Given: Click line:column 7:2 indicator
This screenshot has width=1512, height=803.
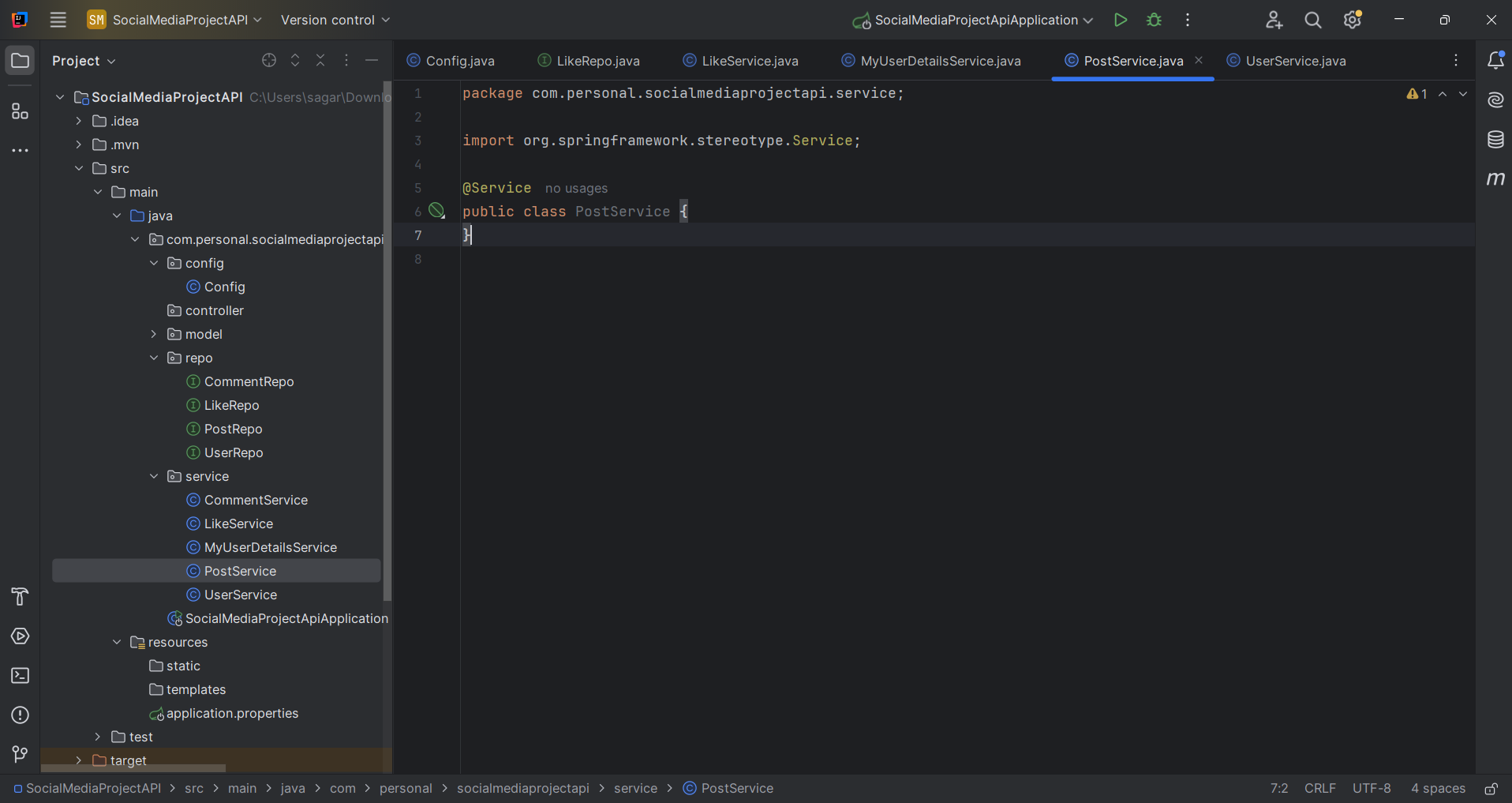Looking at the screenshot, I should 1279,788.
